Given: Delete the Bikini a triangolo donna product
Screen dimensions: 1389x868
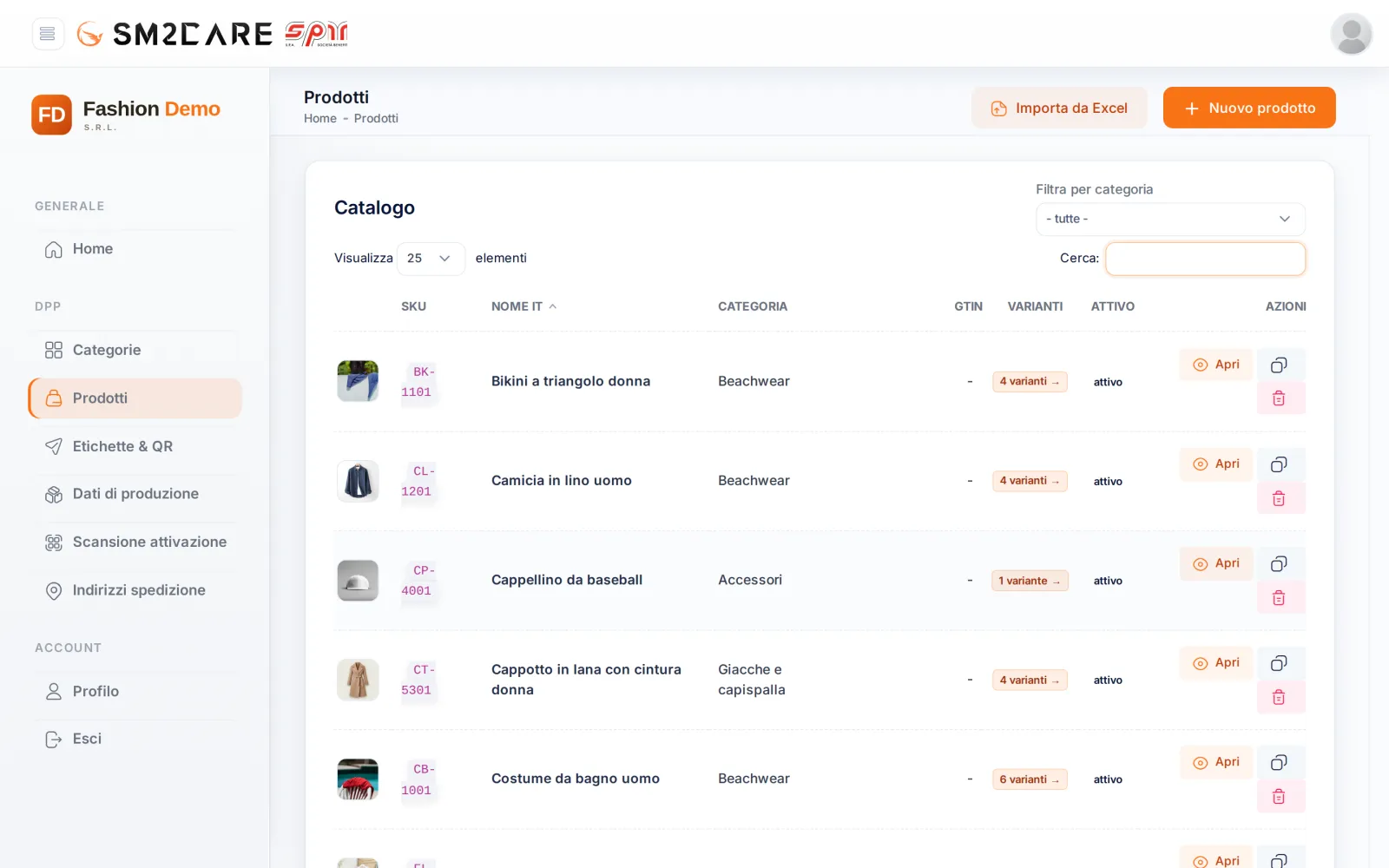Looking at the screenshot, I should (1280, 398).
